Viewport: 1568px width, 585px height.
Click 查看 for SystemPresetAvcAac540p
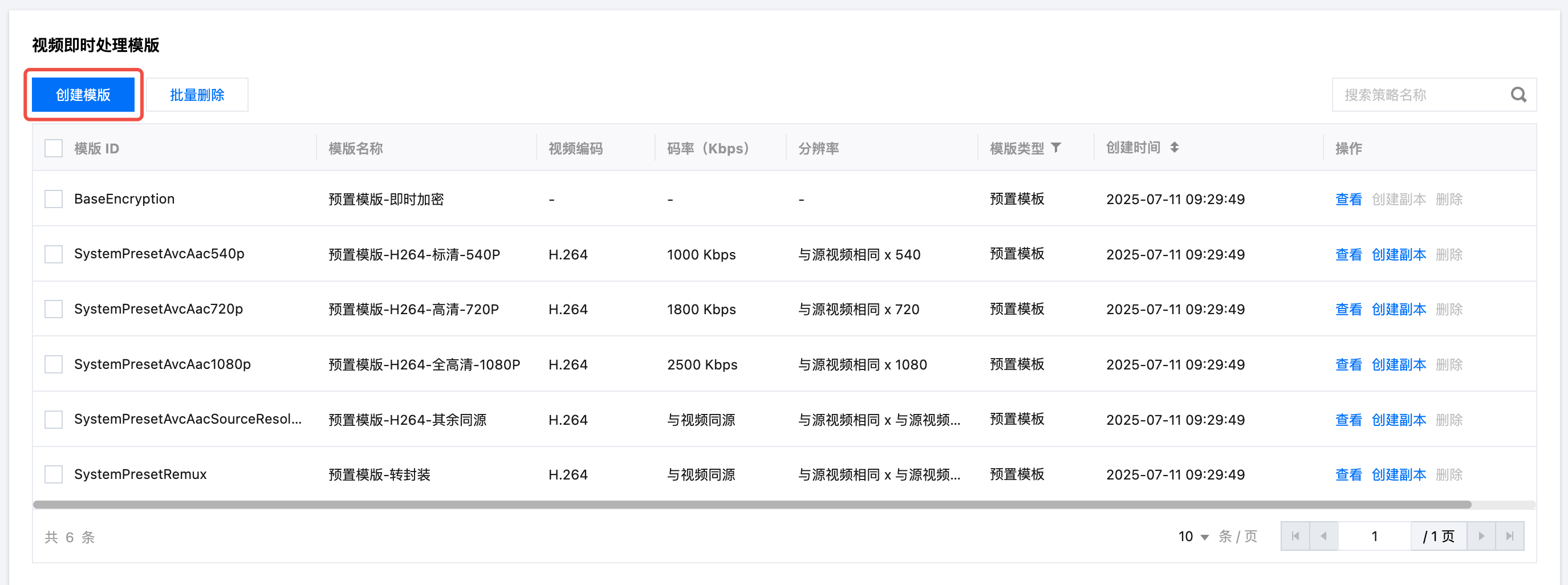point(1348,254)
